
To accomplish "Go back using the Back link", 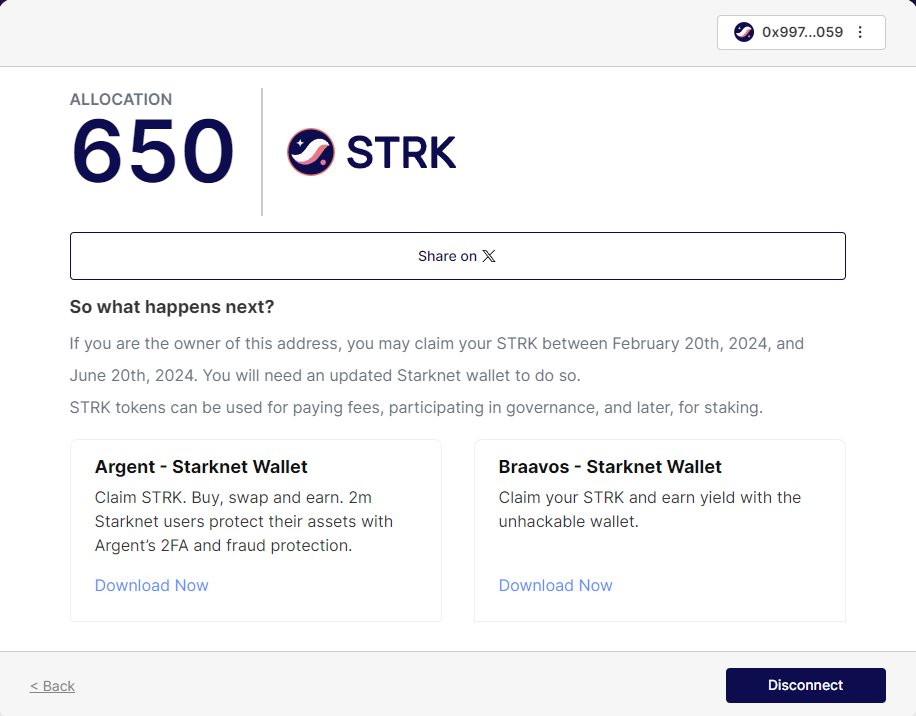I will tap(53, 686).
